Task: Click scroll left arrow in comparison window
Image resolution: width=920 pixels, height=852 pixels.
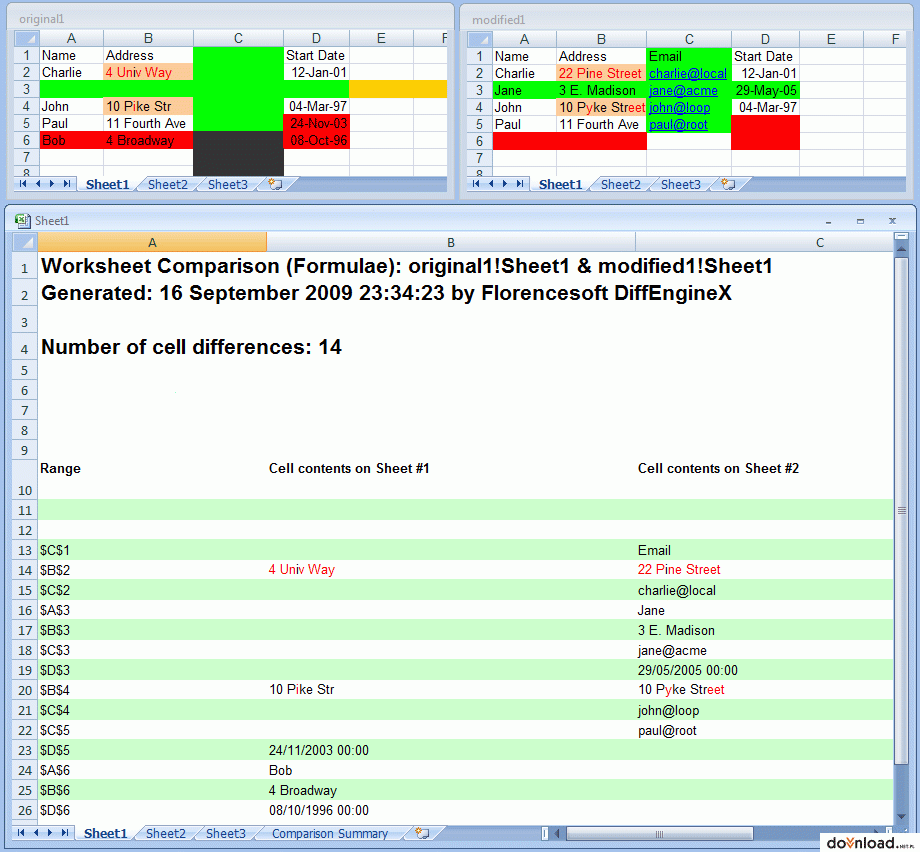Action: point(557,833)
